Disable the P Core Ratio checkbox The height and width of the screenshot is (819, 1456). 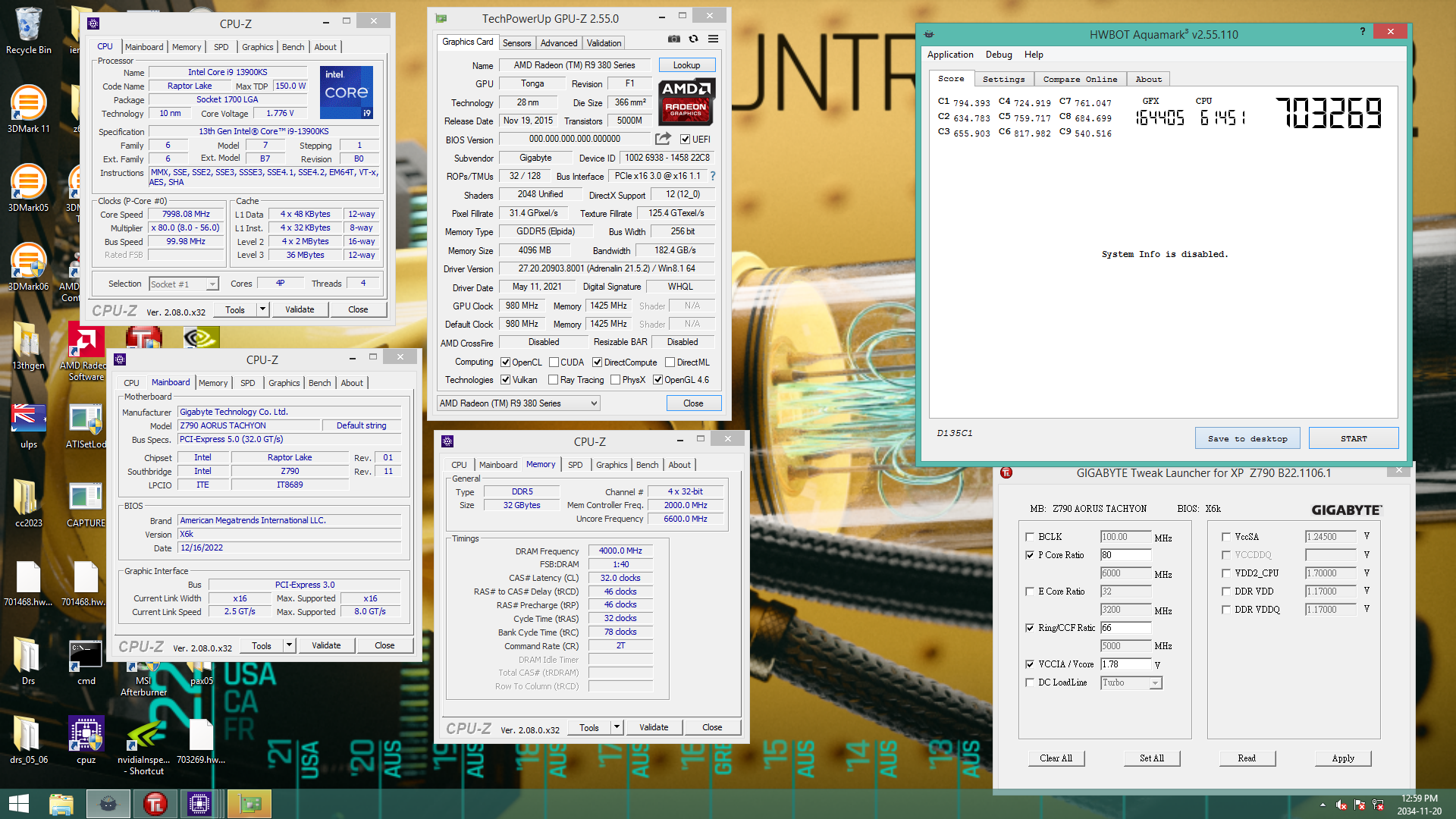point(1030,555)
